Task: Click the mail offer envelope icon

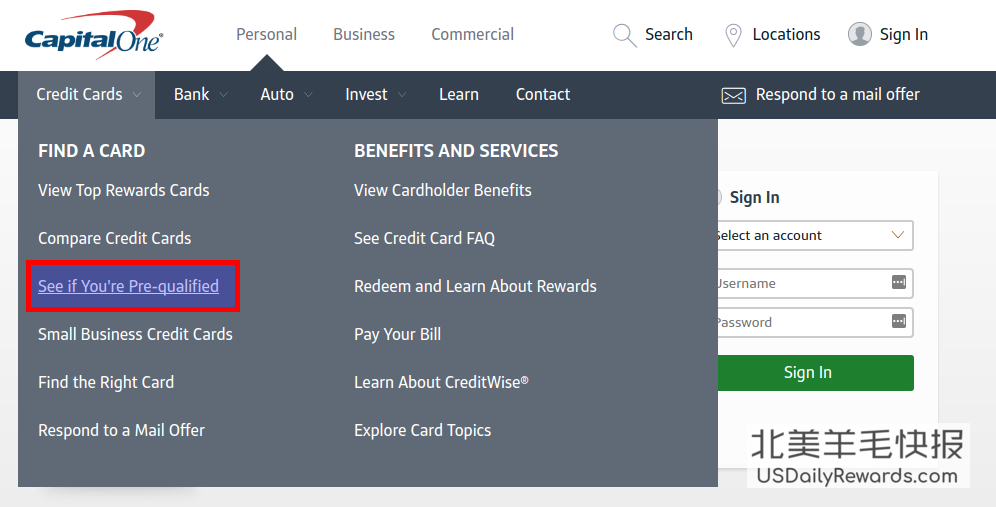Action: point(733,95)
